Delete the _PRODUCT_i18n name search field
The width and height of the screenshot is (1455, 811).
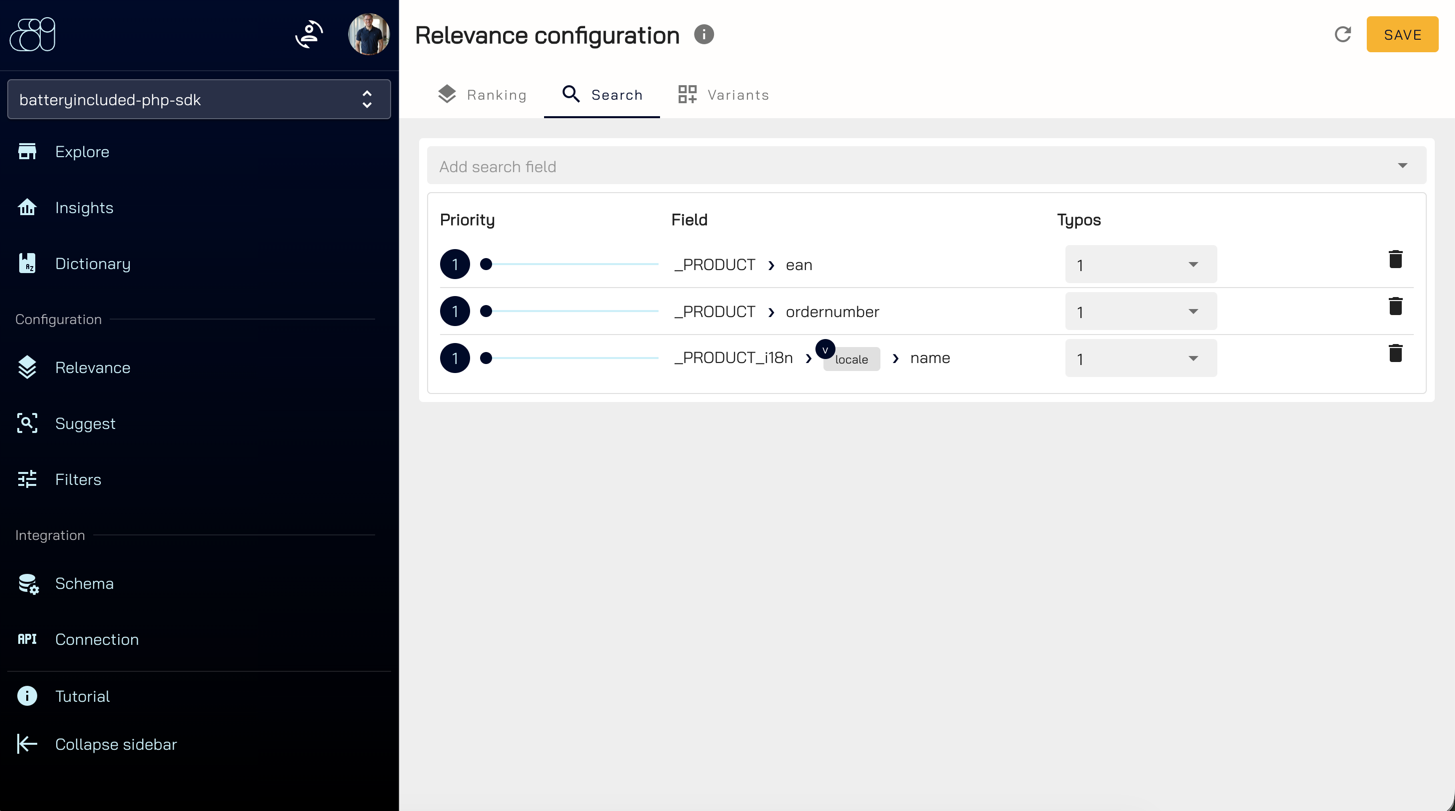[1395, 354]
